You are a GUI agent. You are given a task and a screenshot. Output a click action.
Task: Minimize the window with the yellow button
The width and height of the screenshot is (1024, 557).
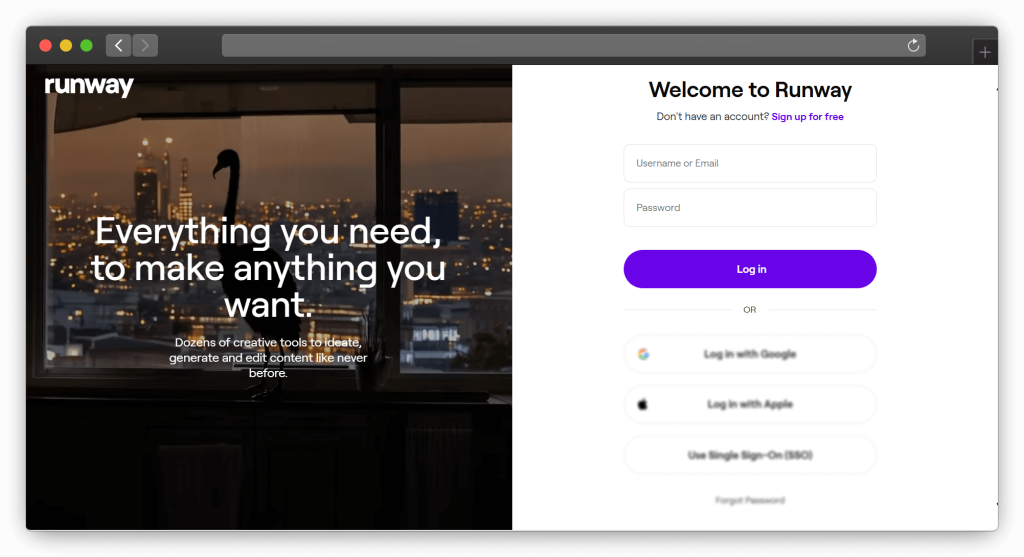pos(66,45)
